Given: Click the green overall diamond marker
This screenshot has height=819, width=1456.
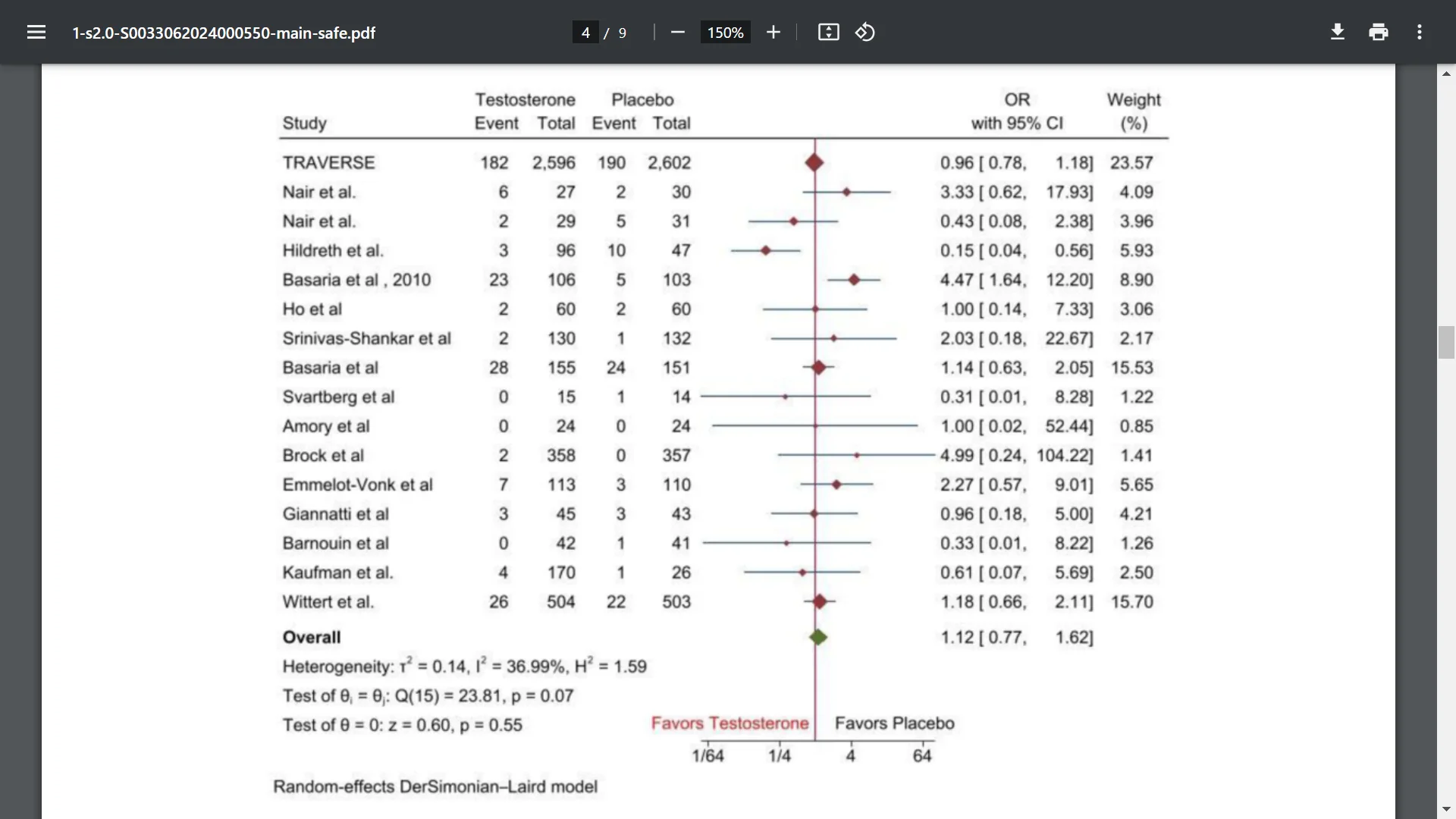Looking at the screenshot, I should [817, 638].
